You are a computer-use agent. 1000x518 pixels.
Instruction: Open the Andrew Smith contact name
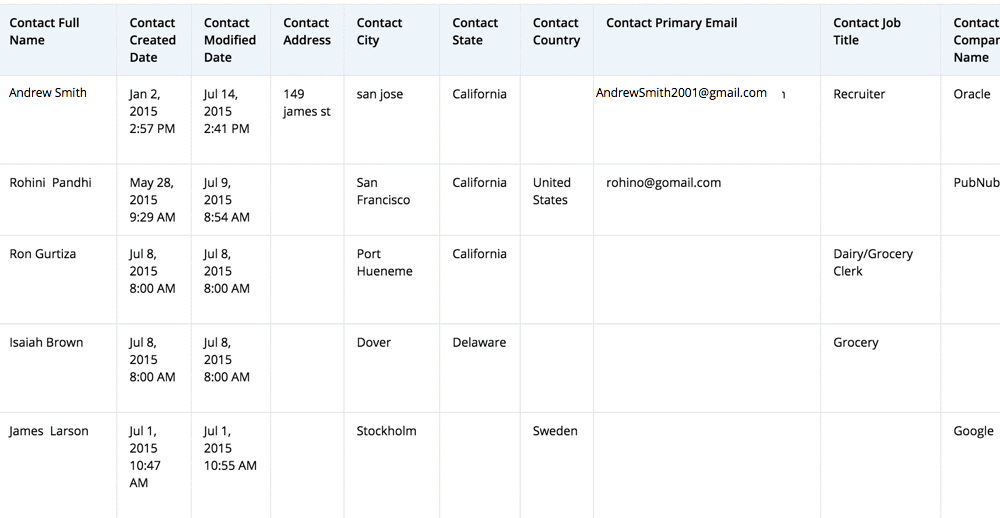48,93
